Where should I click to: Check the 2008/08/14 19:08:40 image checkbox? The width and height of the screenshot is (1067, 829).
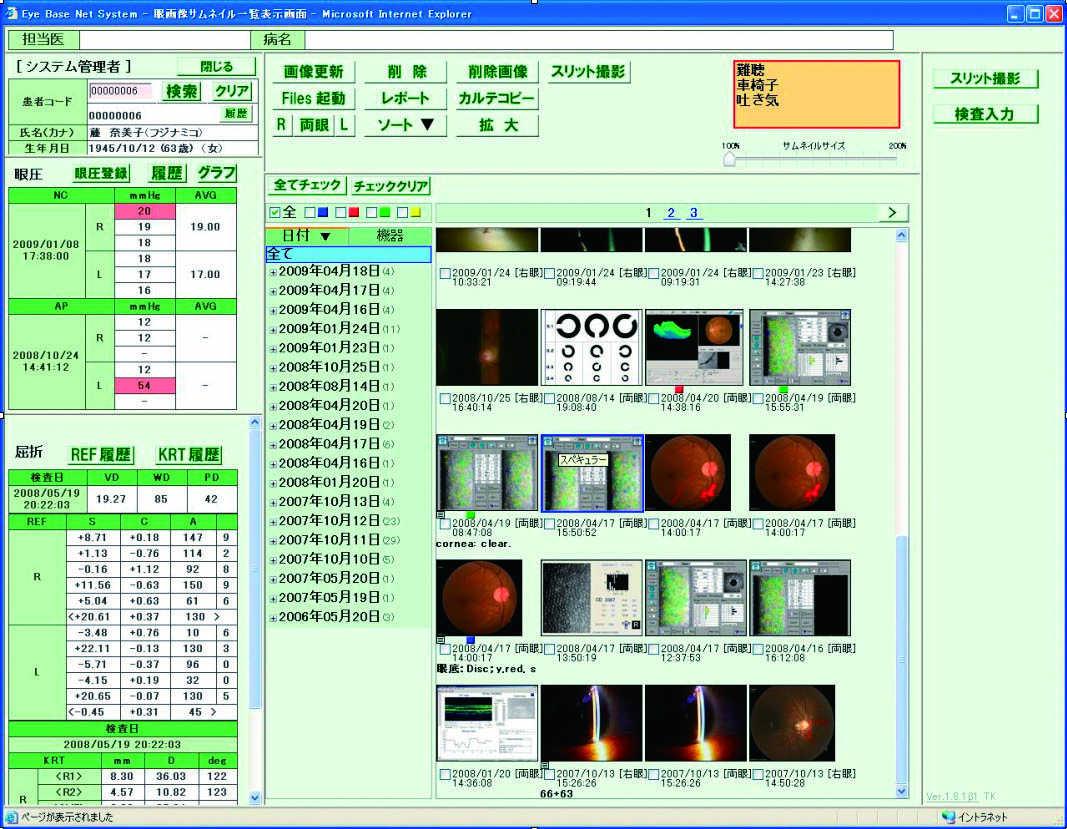[549, 398]
